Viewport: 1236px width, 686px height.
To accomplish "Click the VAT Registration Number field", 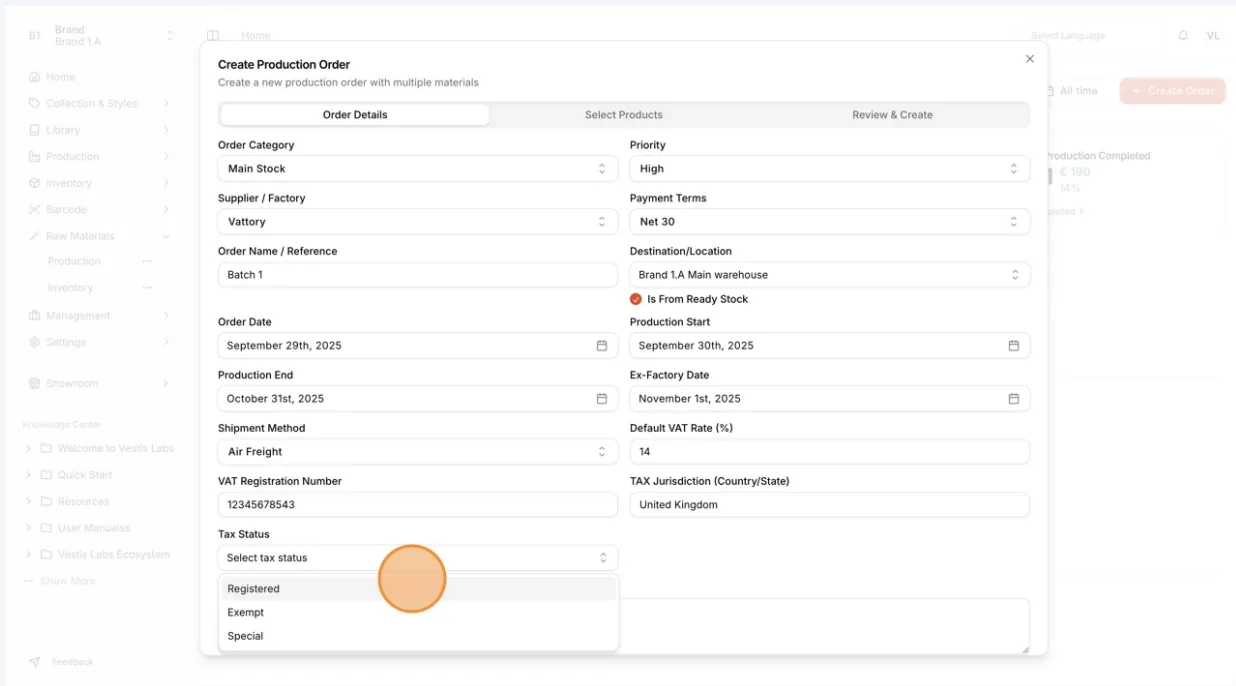I will (418, 505).
